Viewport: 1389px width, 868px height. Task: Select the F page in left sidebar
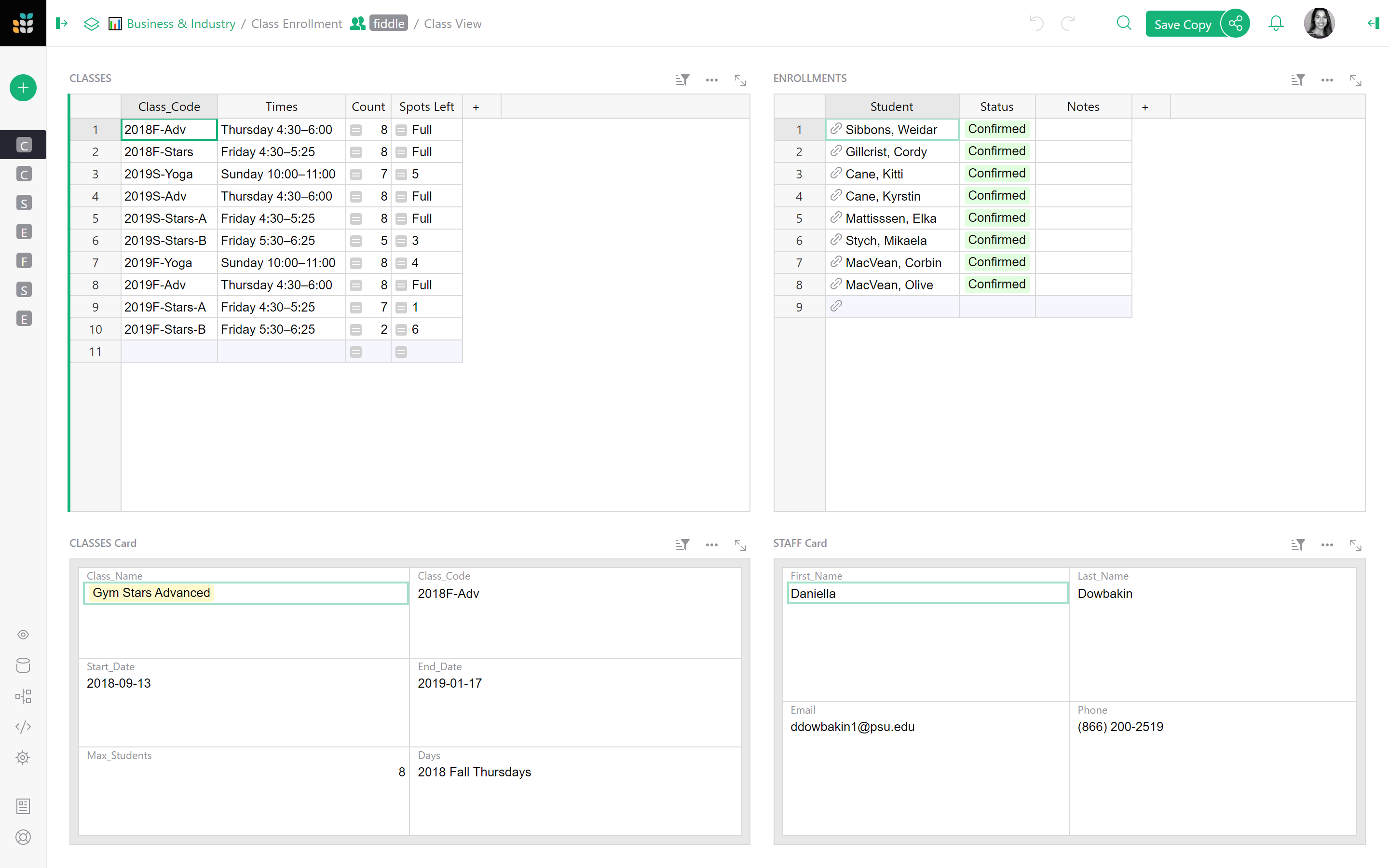click(x=24, y=261)
